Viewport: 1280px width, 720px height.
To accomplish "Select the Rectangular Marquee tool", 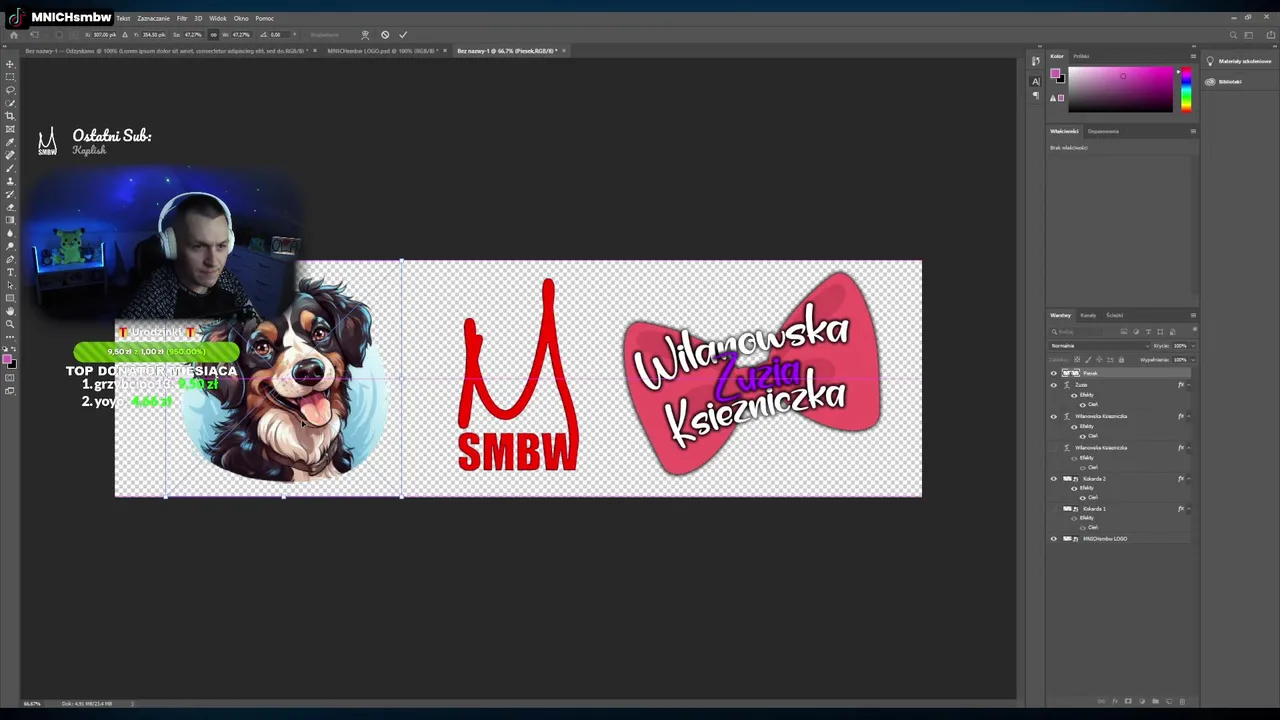I will (x=10, y=77).
